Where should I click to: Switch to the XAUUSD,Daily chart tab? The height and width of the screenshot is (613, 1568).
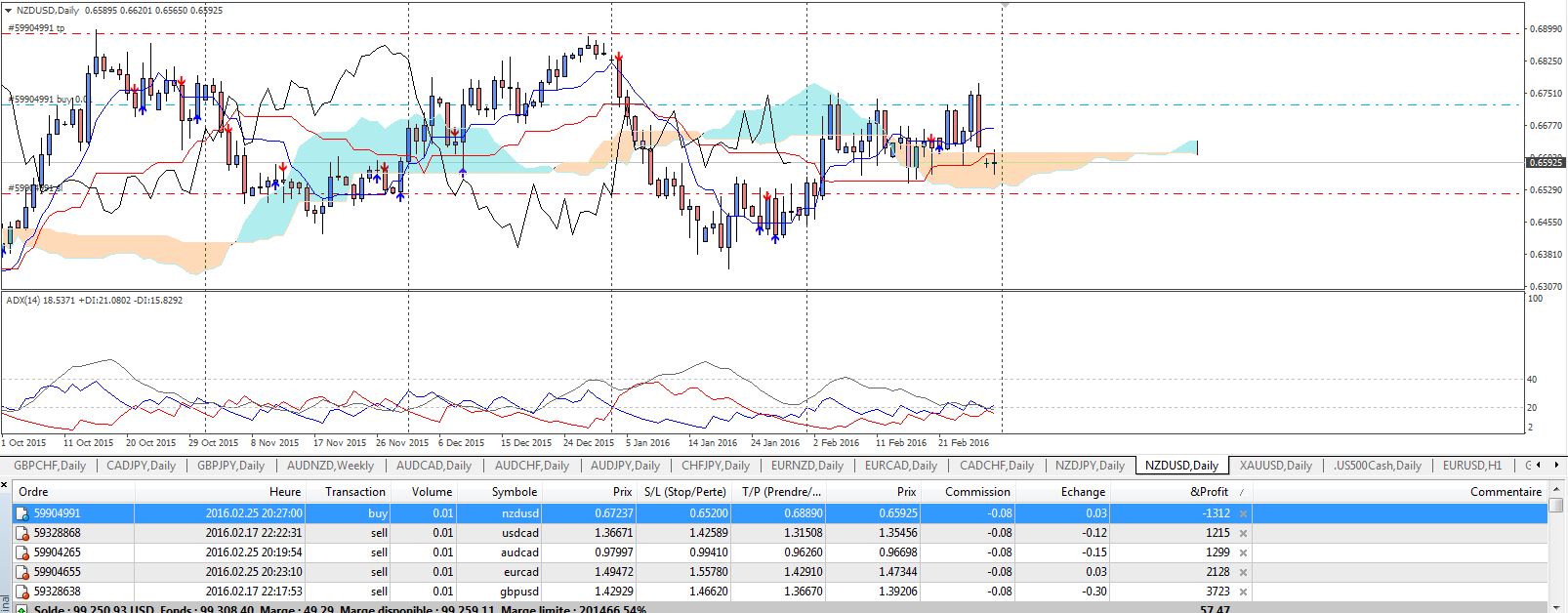pyautogui.click(x=1275, y=466)
